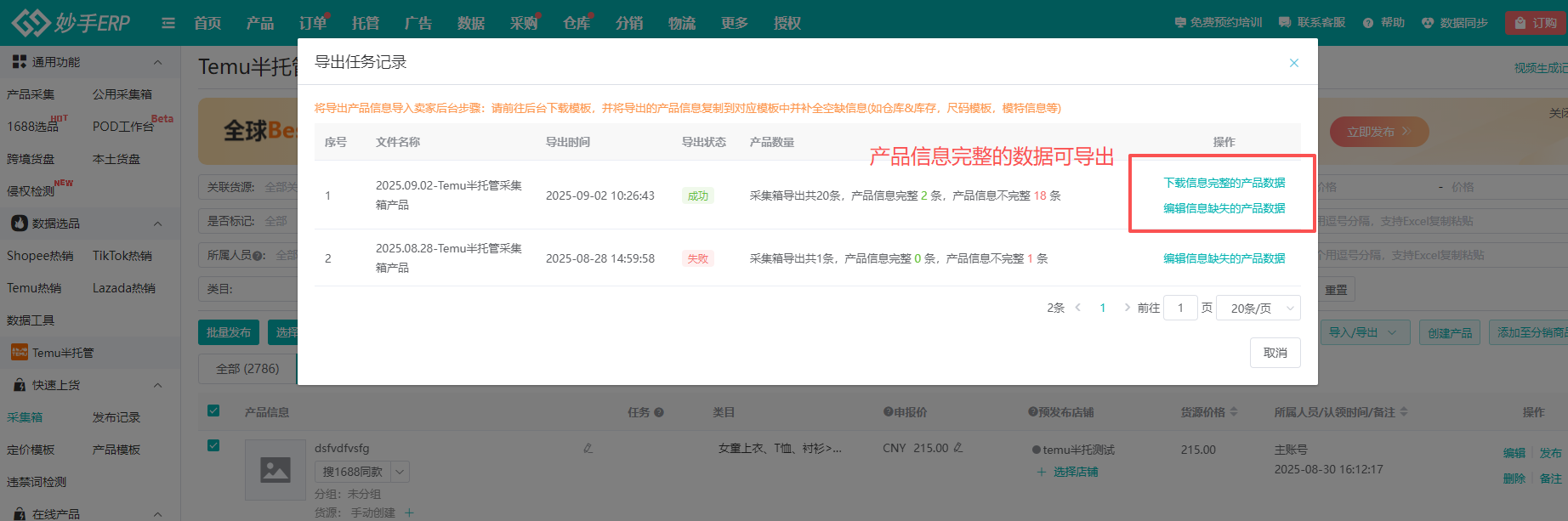Viewport: 1568px width, 521px height.
Task: Click the 立即发布 button
Action: click(x=1378, y=132)
